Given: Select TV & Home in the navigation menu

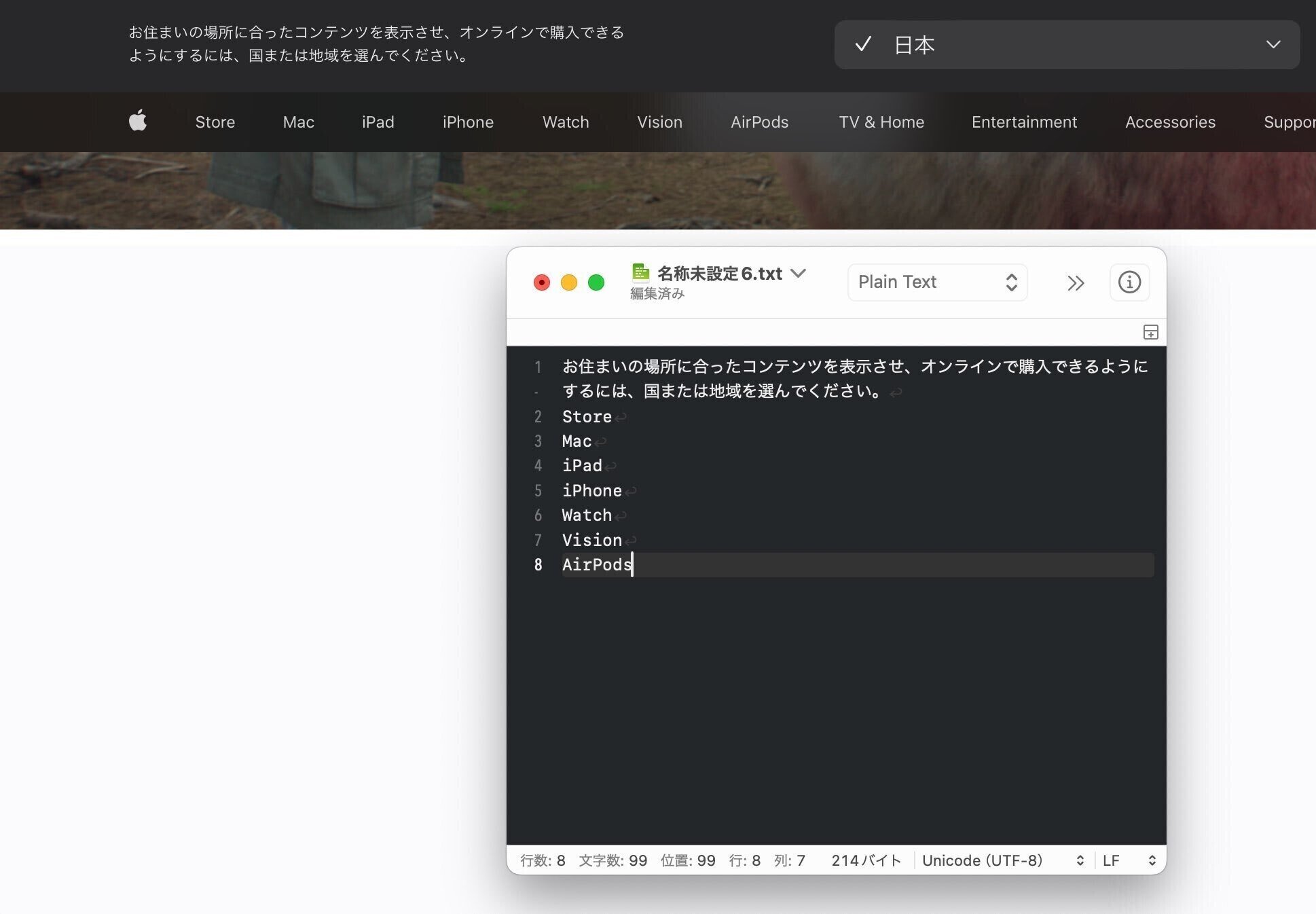Looking at the screenshot, I should tap(881, 122).
